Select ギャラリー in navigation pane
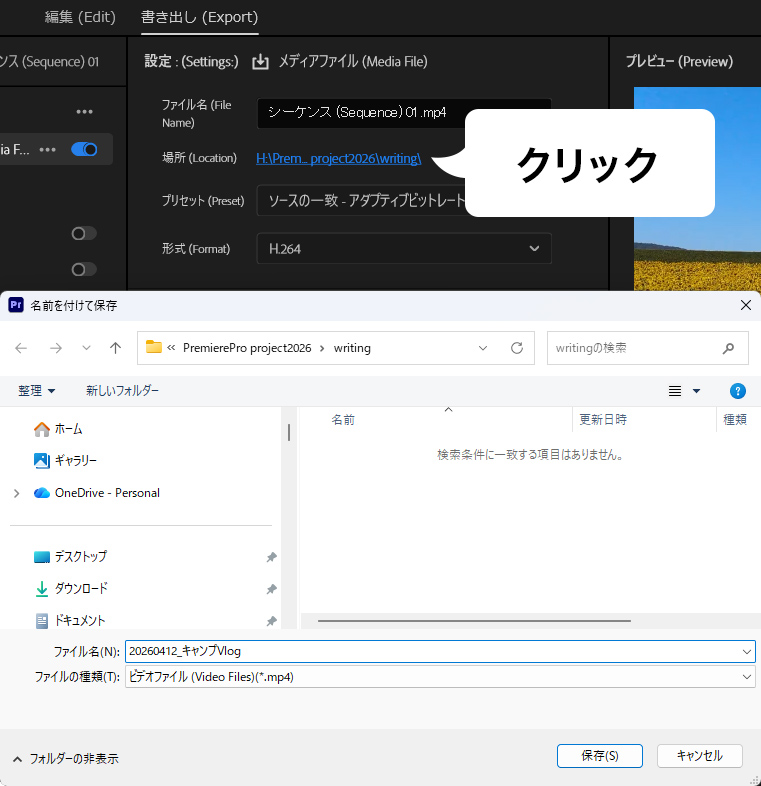The image size is (761, 786). tap(76, 460)
